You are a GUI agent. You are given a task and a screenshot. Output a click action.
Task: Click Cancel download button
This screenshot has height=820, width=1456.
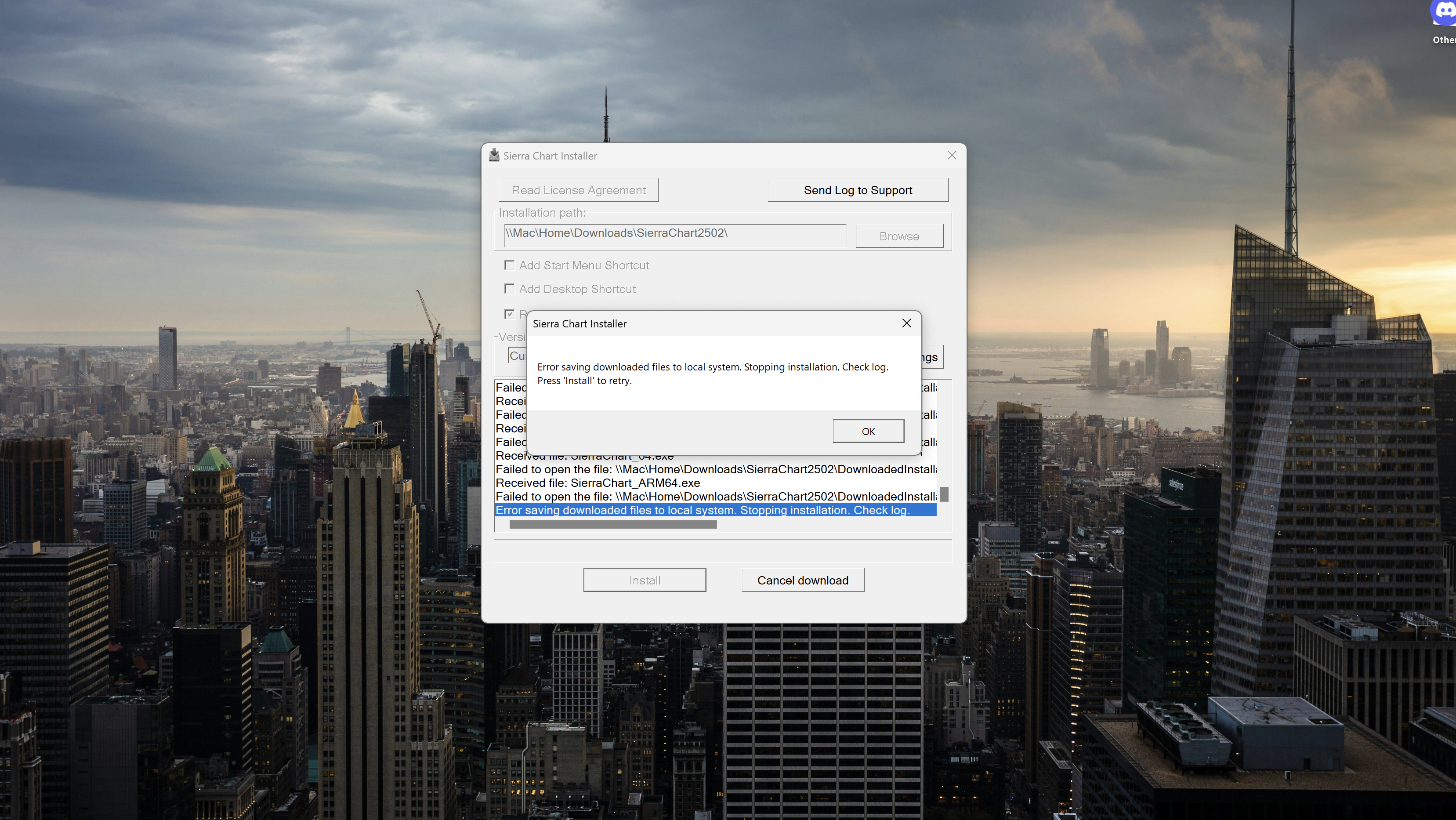[x=802, y=580]
